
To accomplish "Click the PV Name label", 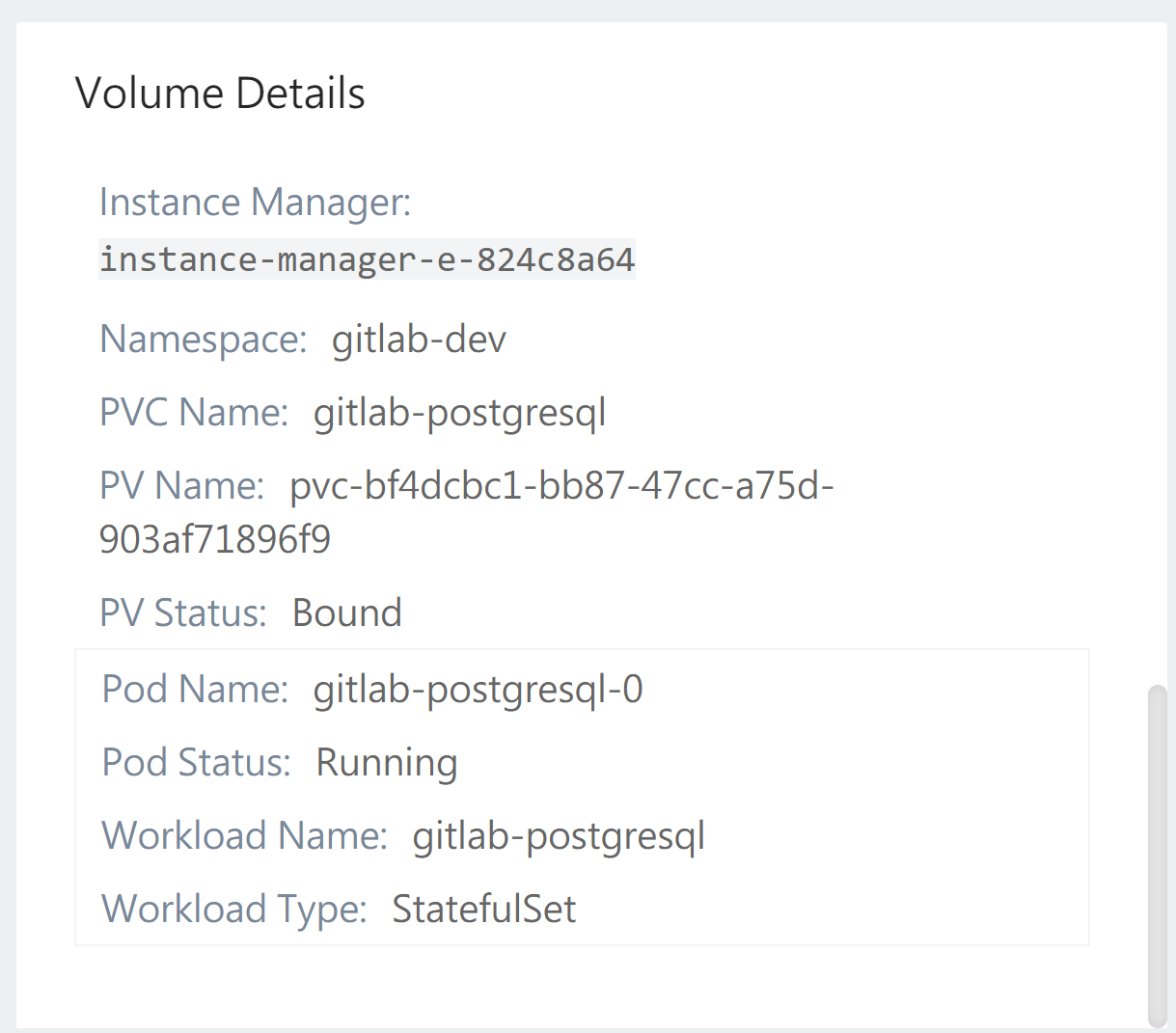I will coord(181,486).
